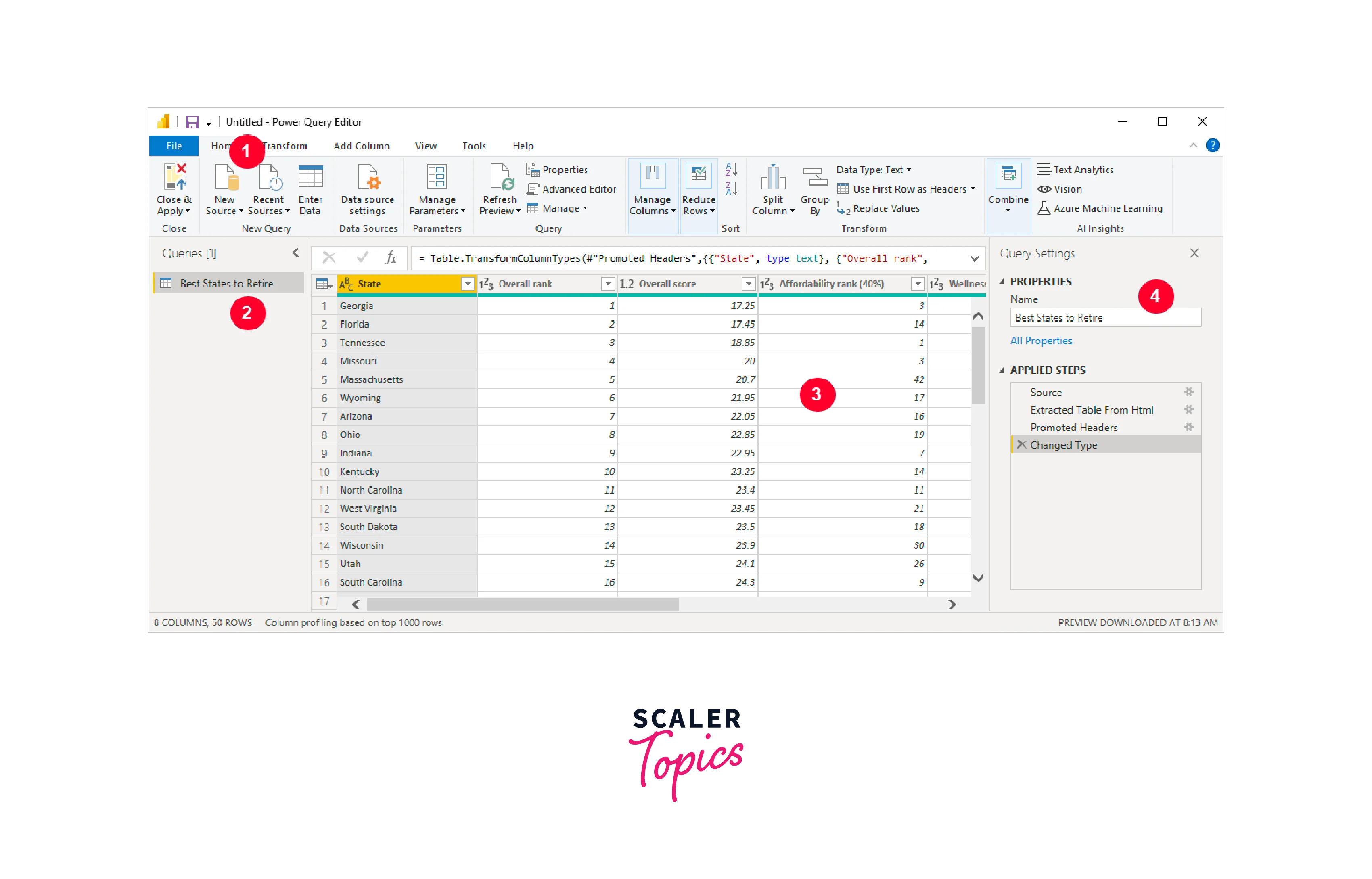Click the Close & Apply icon
Image resolution: width=1372 pixels, height=879 pixels.
175,176
